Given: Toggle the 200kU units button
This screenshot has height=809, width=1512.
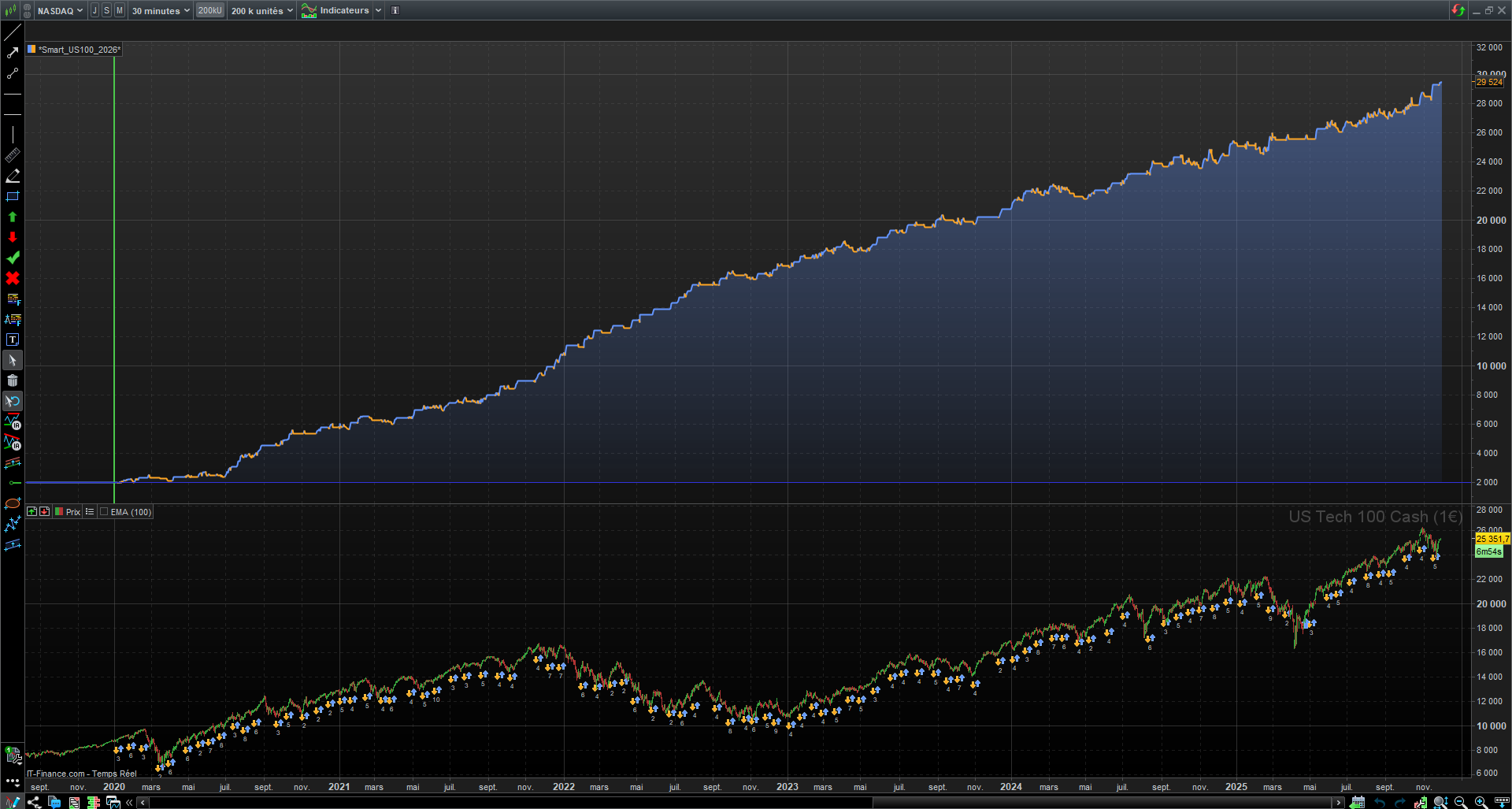Looking at the screenshot, I should (209, 10).
